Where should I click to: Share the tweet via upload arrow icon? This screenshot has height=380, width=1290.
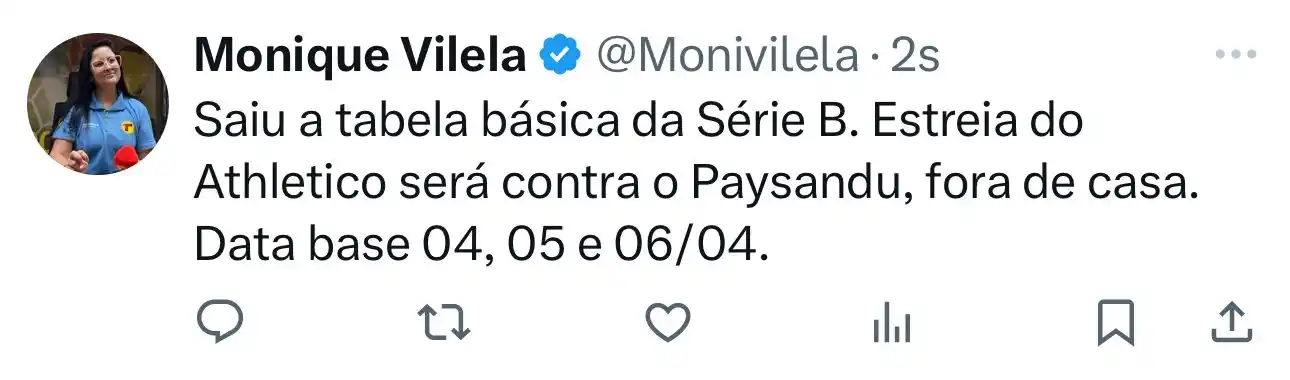[x=1232, y=322]
